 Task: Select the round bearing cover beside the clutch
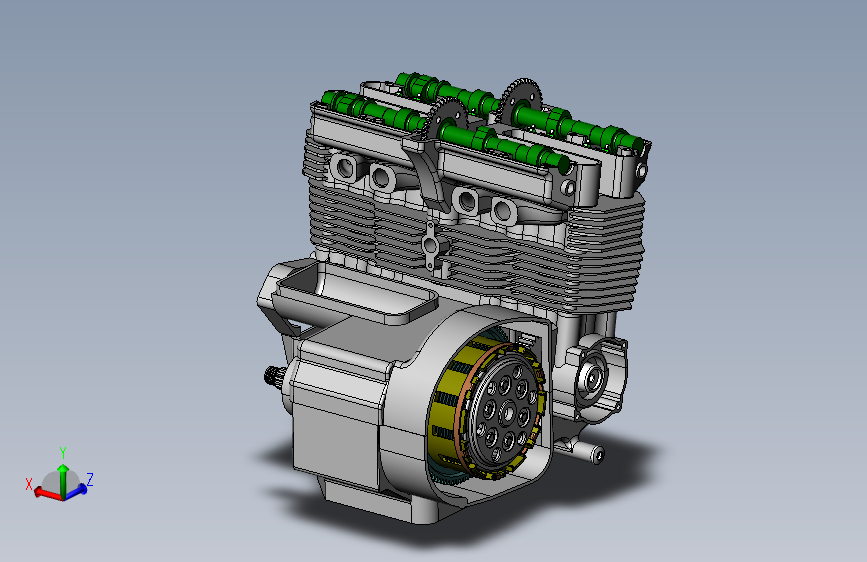(593, 379)
